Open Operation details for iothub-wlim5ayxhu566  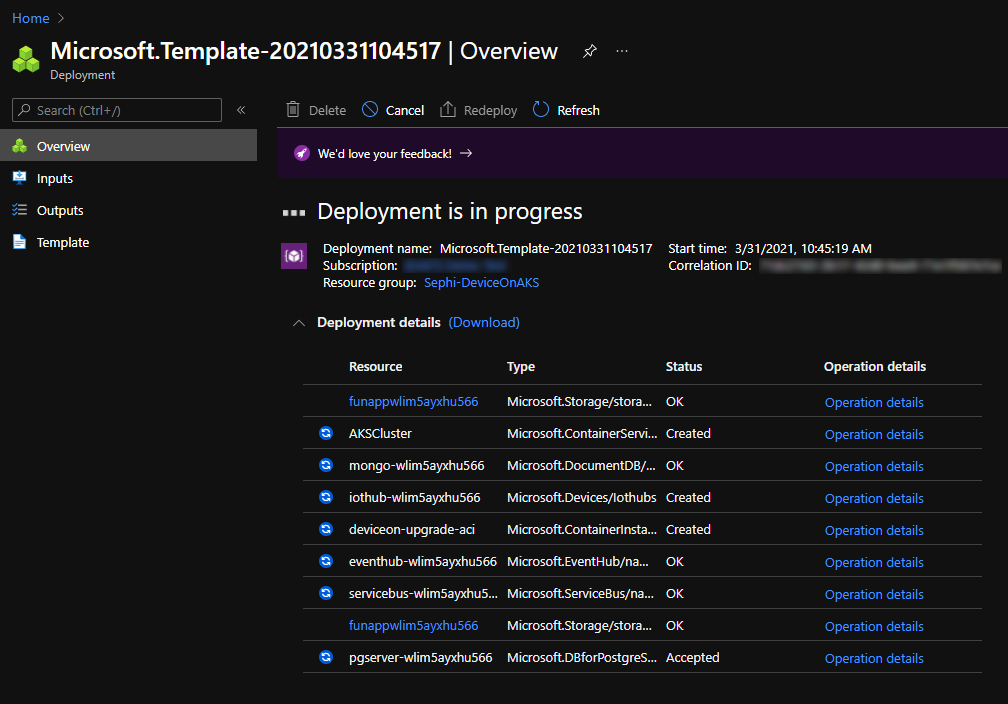click(x=874, y=498)
